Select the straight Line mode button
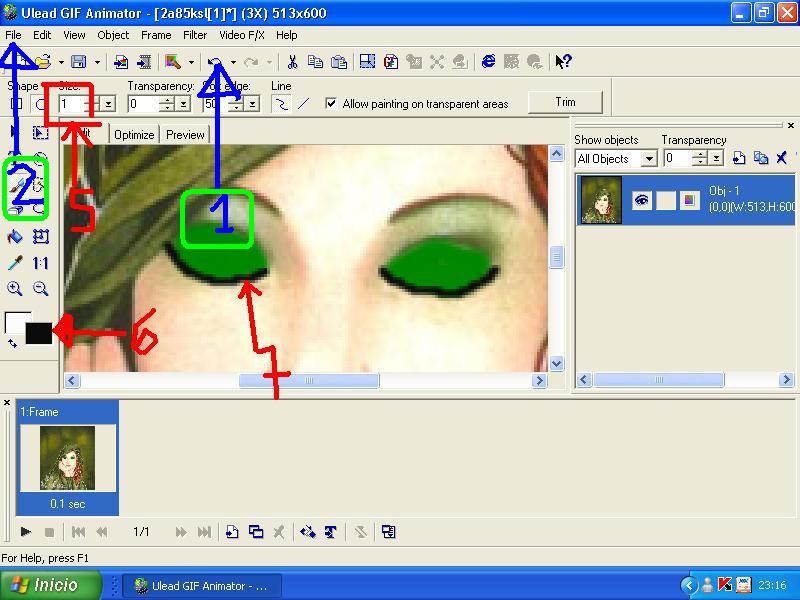 click(x=303, y=104)
